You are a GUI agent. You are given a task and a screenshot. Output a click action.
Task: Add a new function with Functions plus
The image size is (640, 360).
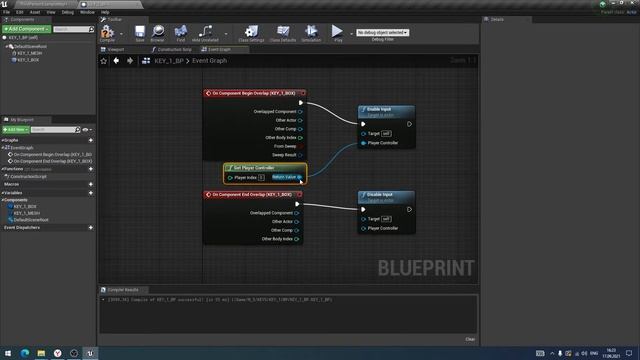click(x=91, y=169)
